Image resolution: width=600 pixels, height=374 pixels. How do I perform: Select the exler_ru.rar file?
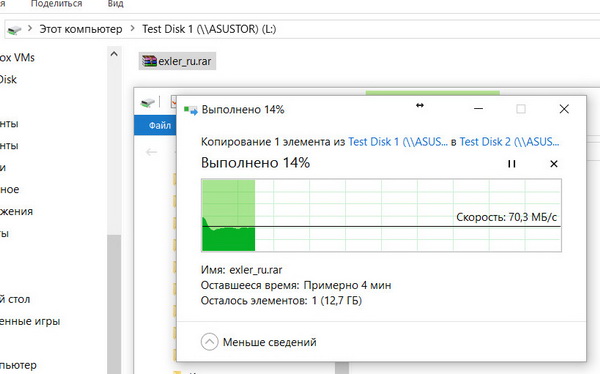pos(177,61)
